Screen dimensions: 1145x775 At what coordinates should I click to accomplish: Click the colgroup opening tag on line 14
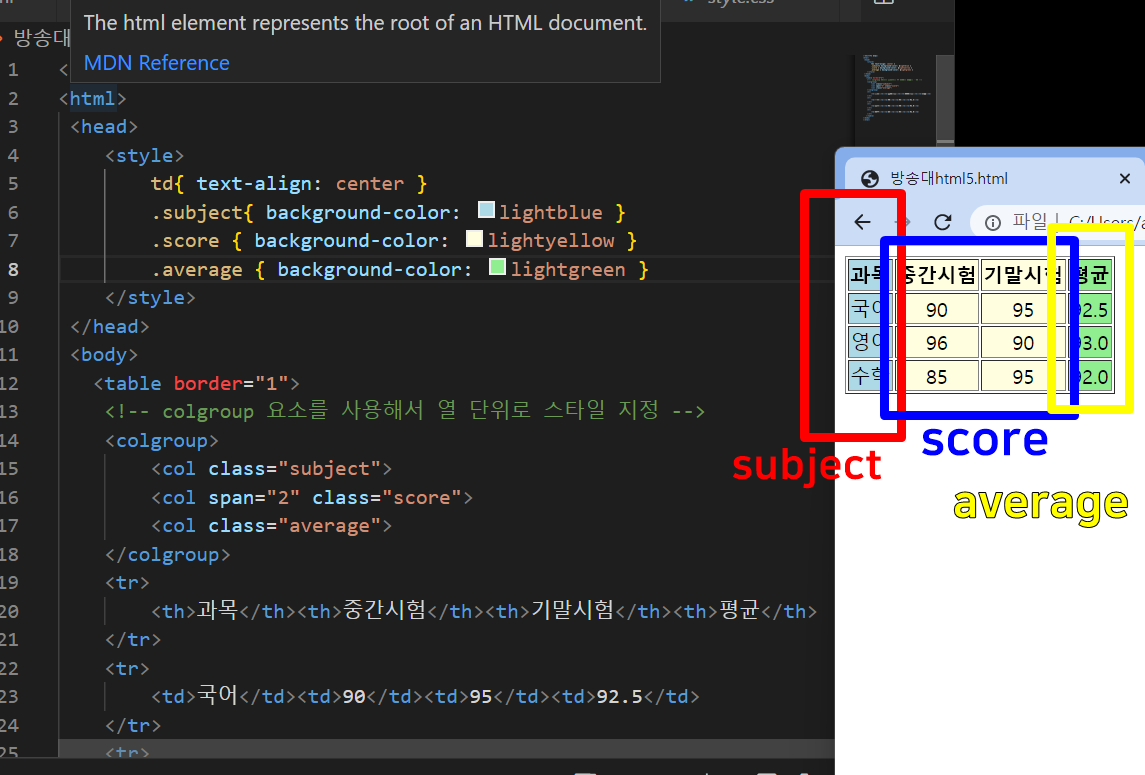coord(162,440)
